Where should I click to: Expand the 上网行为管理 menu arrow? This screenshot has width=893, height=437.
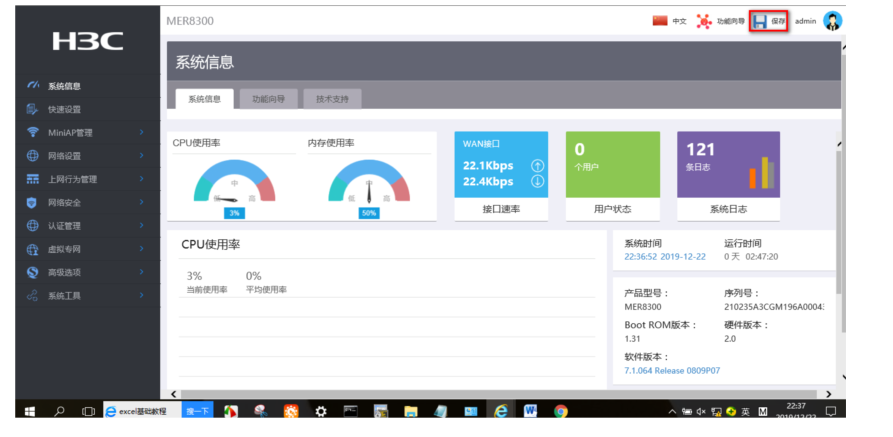[141, 179]
